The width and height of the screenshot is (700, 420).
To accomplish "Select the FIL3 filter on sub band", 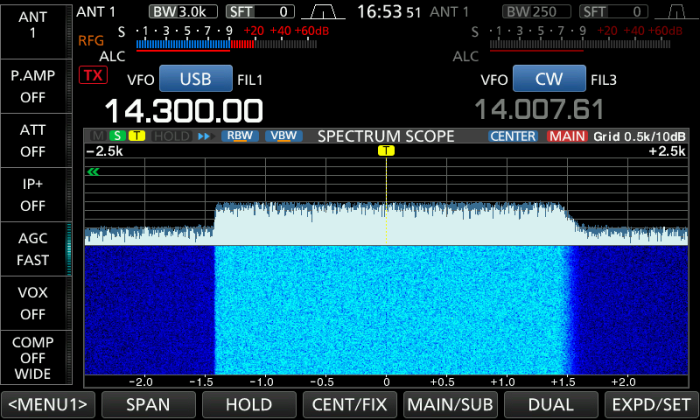I will pyautogui.click(x=604, y=80).
